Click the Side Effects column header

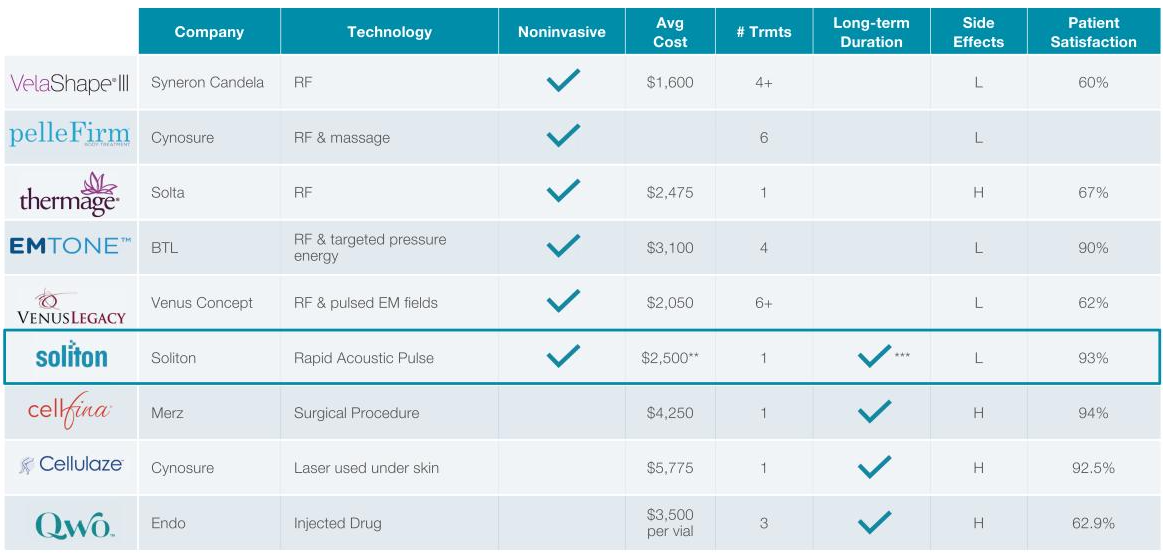tap(978, 32)
